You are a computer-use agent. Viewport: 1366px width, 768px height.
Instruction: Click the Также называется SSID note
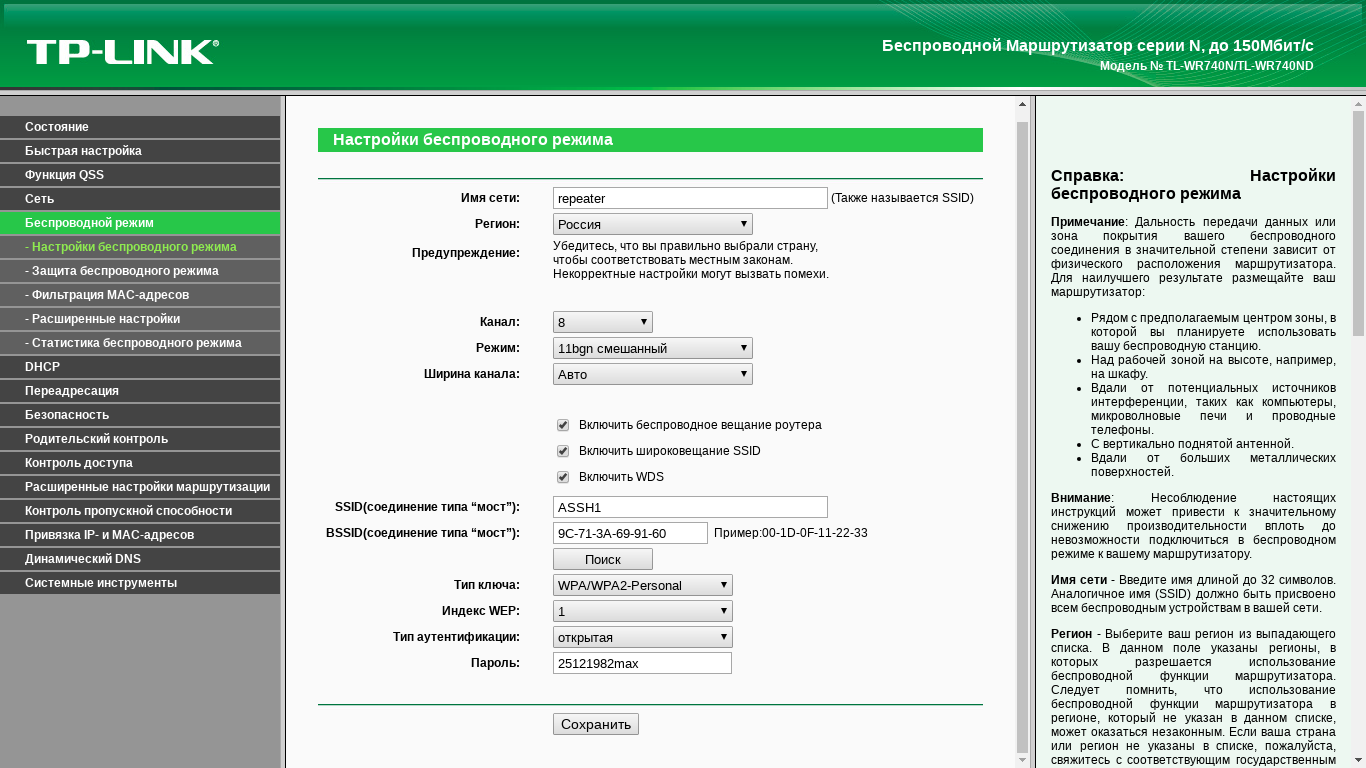902,198
